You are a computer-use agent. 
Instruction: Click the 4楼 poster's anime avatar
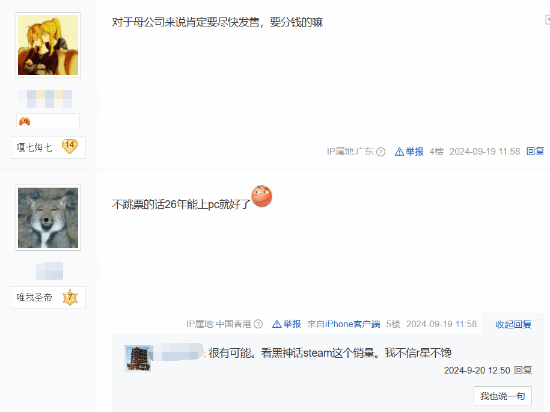(x=48, y=45)
